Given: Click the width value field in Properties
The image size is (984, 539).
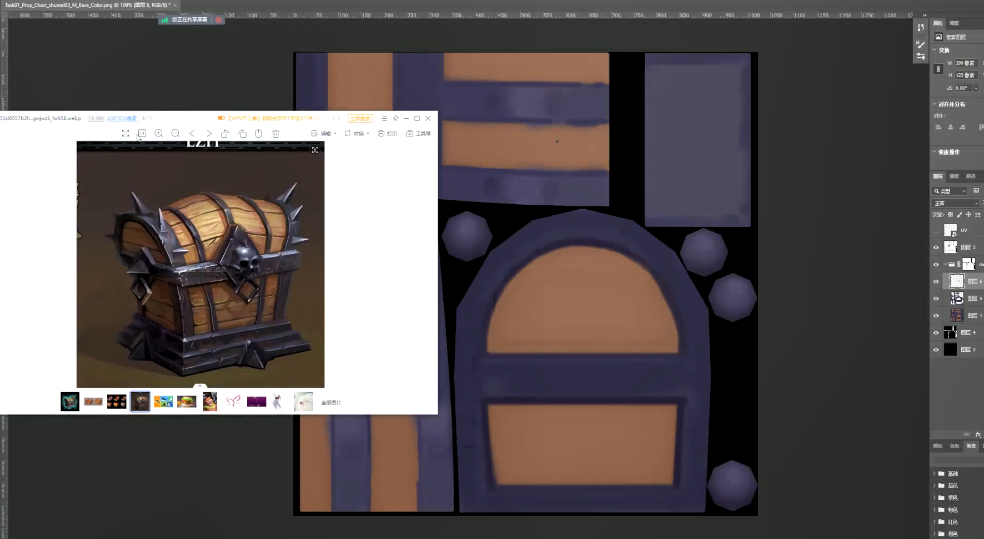Looking at the screenshot, I should [x=963, y=63].
